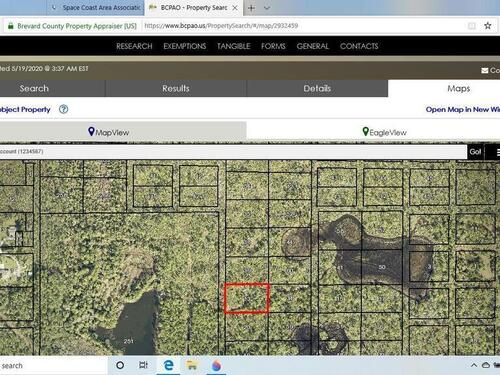Close the BCPAO Property Search tab
This screenshot has width=500, height=375.
[235, 8]
